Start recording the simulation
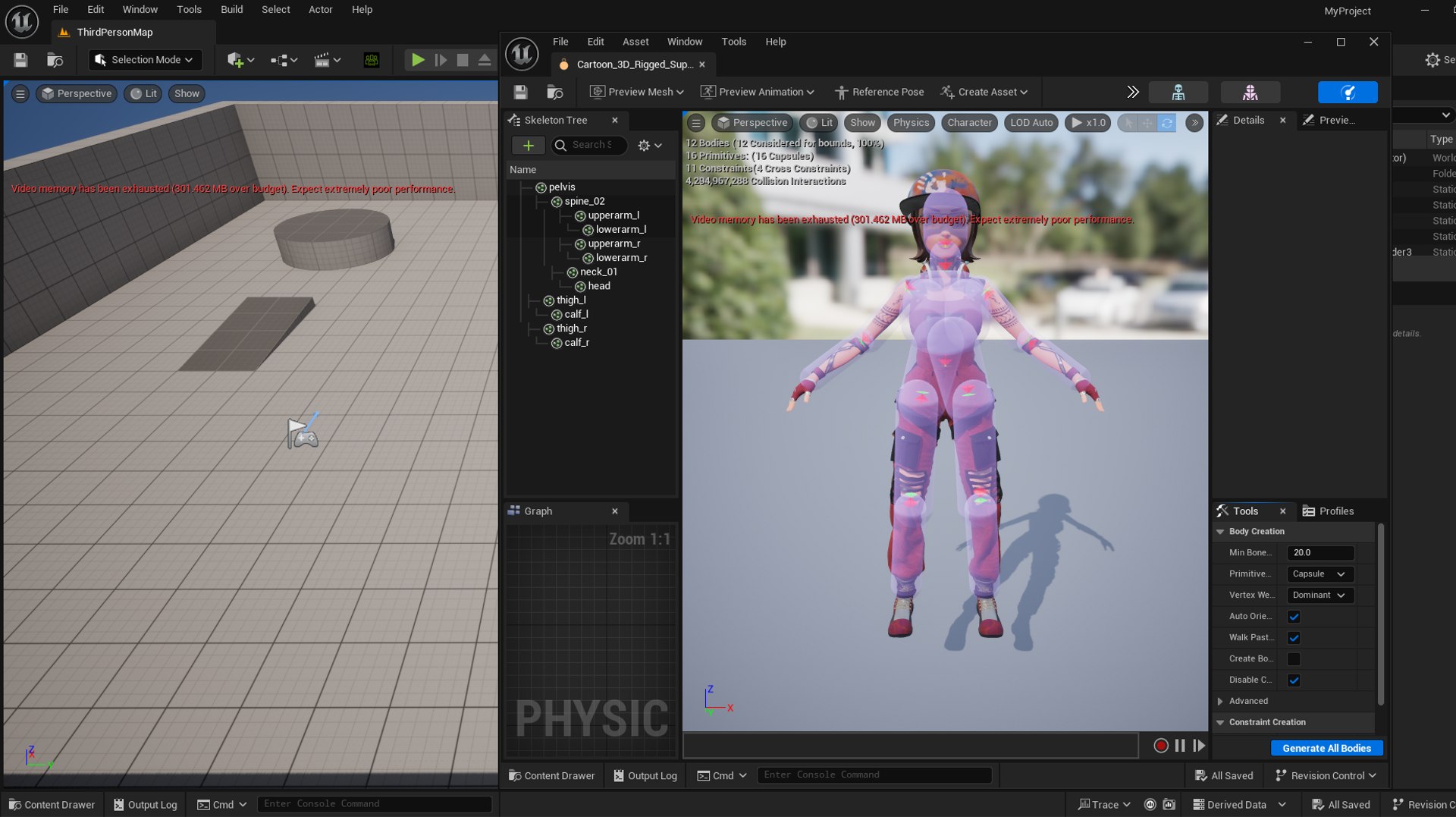Screen dimensions: 1456x817 point(1160,746)
